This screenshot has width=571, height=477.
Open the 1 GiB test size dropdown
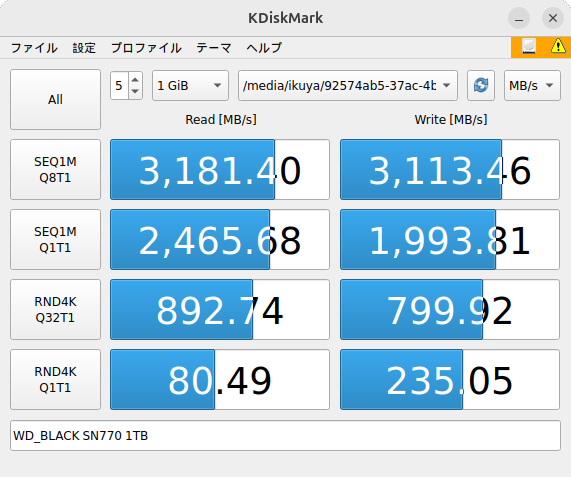pyautogui.click(x=190, y=86)
